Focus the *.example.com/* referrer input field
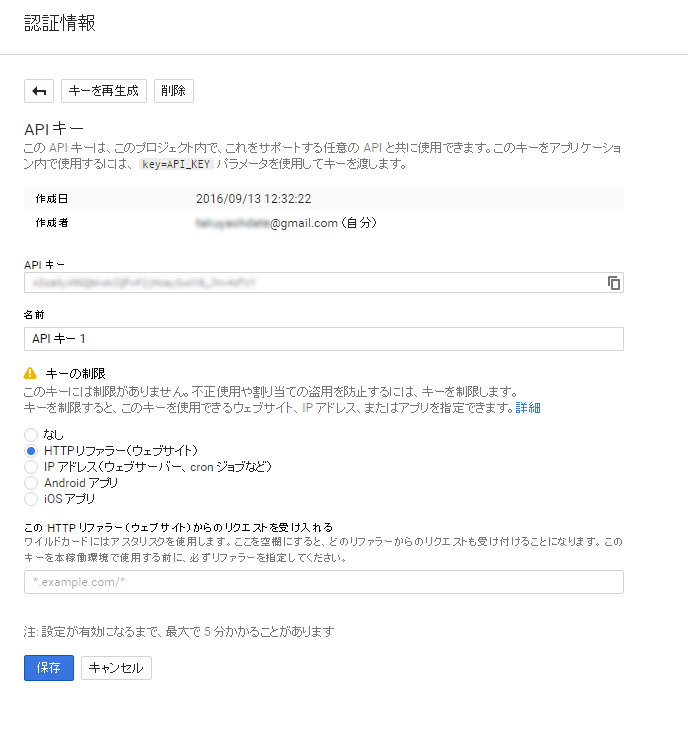The width and height of the screenshot is (688, 733). [x=324, y=582]
